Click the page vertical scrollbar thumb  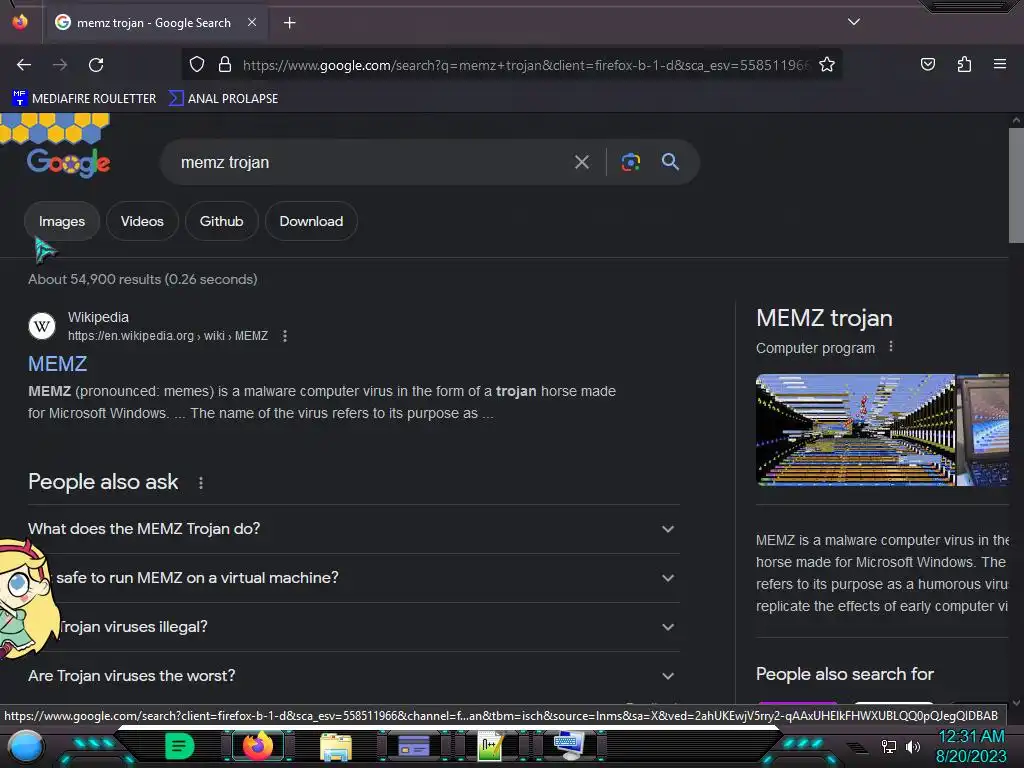(x=1016, y=185)
